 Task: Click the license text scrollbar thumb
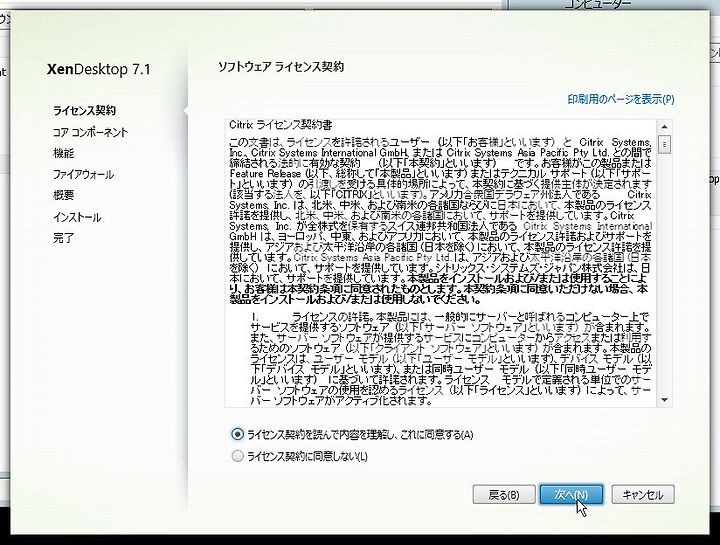(664, 145)
